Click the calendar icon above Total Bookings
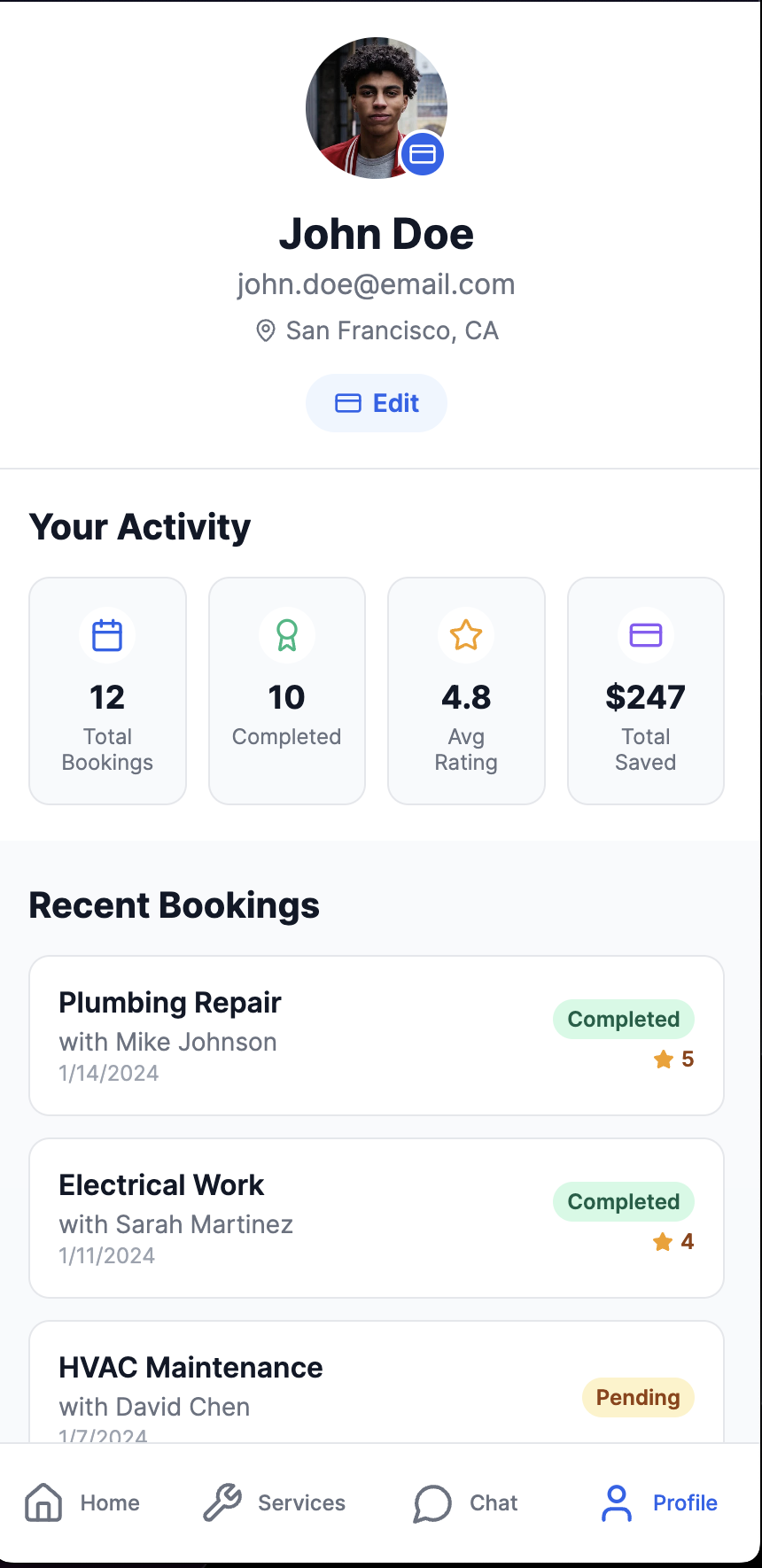 [x=107, y=635]
